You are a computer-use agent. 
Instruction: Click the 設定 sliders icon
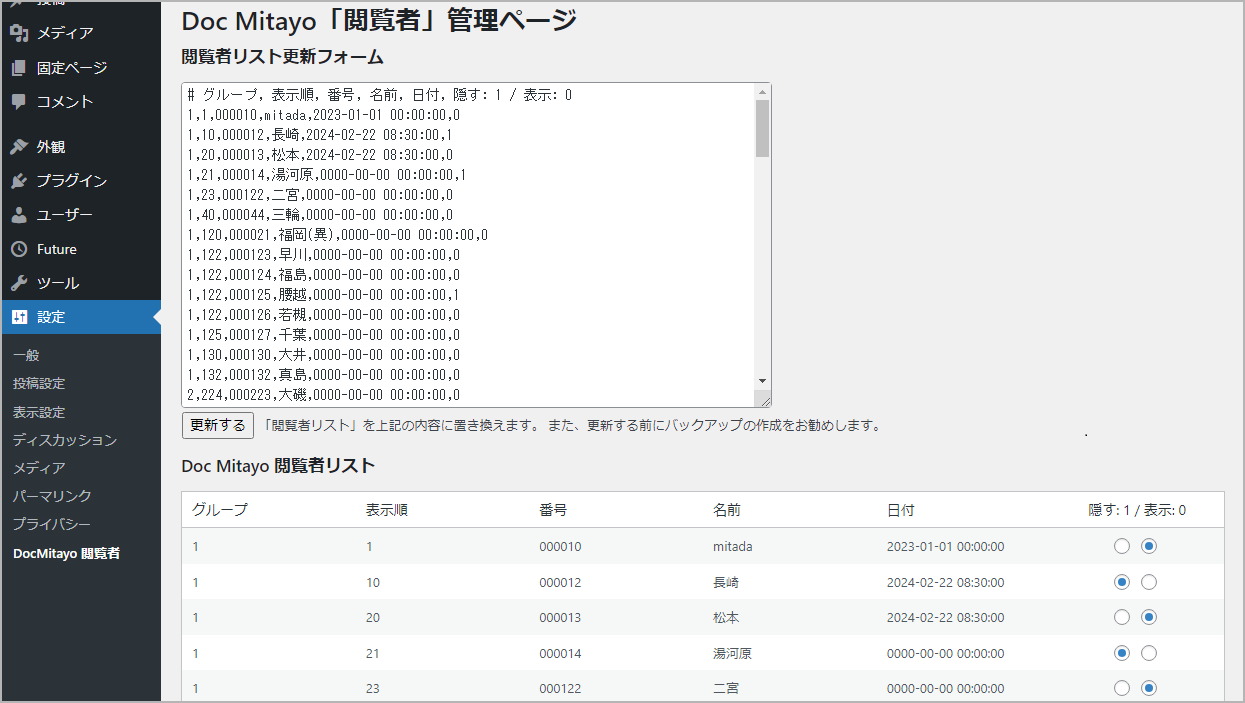pyautogui.click(x=19, y=317)
